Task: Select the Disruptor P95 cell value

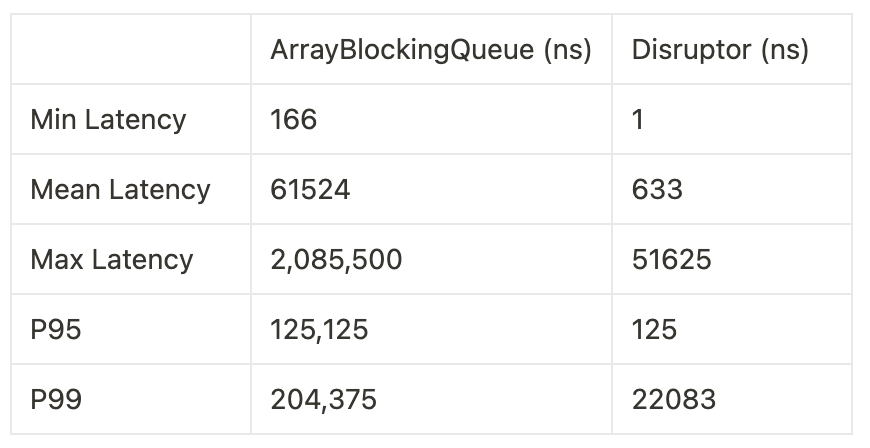Action: (x=654, y=329)
